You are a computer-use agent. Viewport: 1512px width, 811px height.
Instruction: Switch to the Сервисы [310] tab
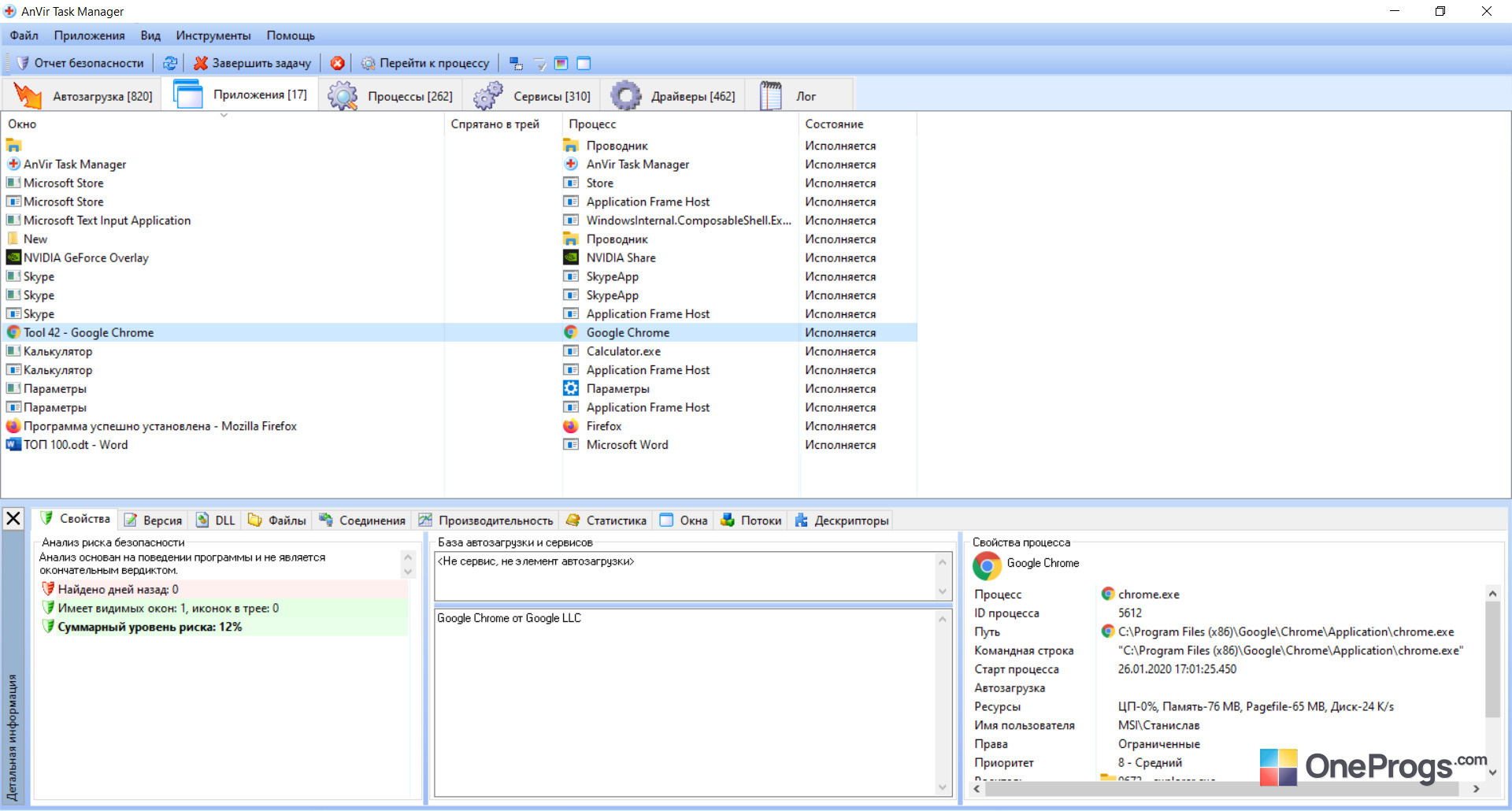tap(532, 95)
